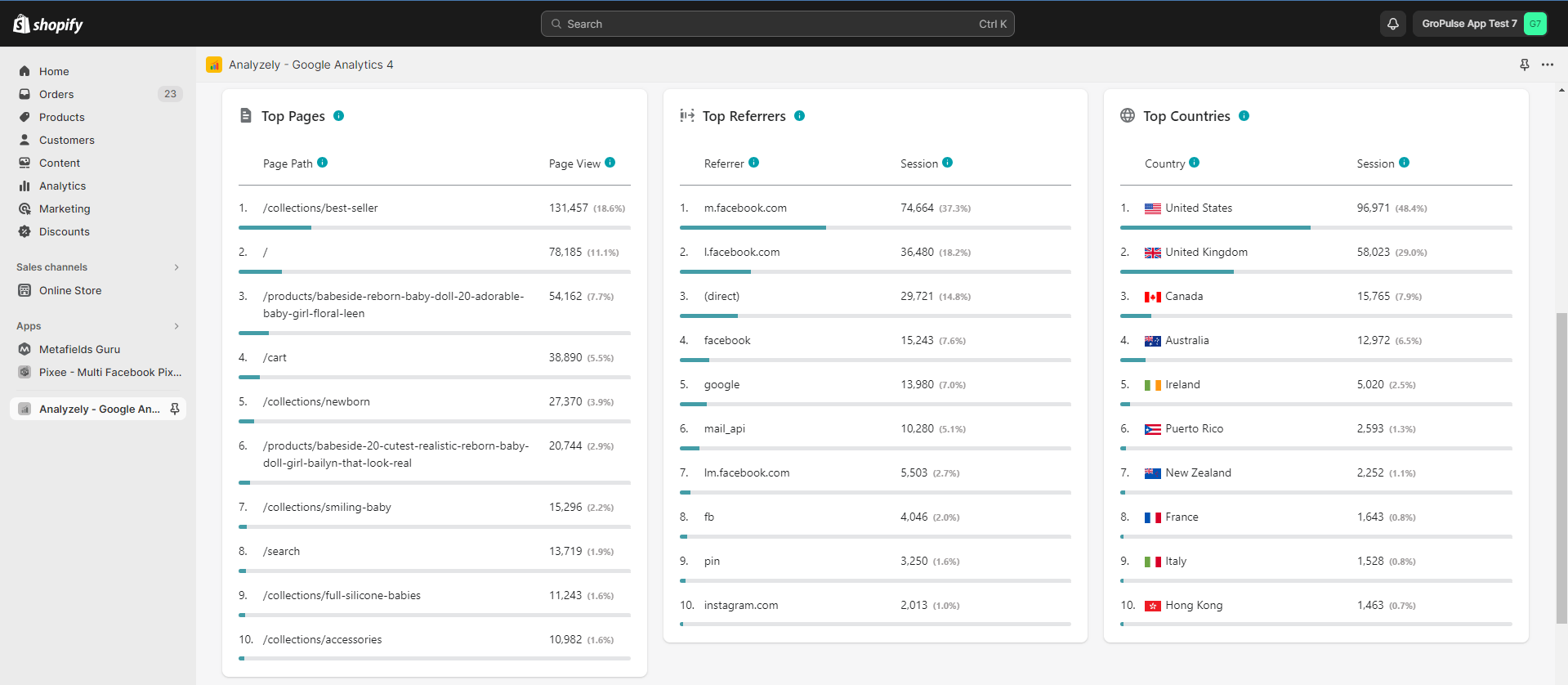Screen dimensions: 1568x685
Task: Click /collections/accessories page path
Action: tap(322, 640)
